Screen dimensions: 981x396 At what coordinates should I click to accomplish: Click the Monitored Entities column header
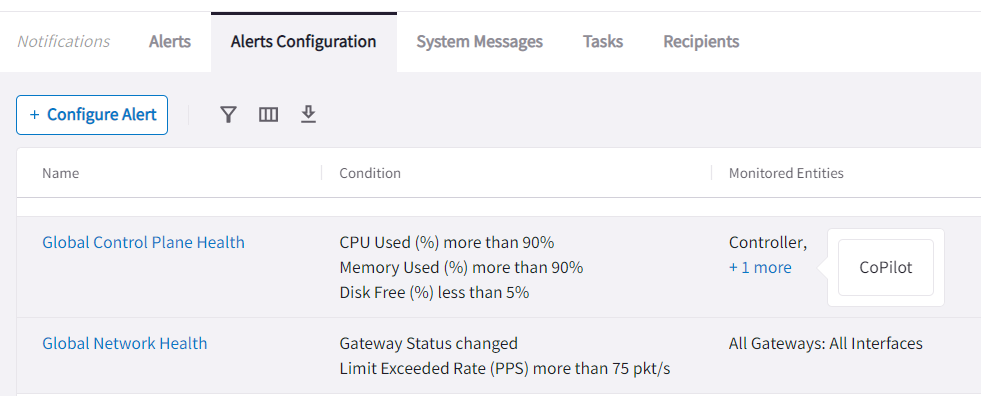click(x=786, y=173)
